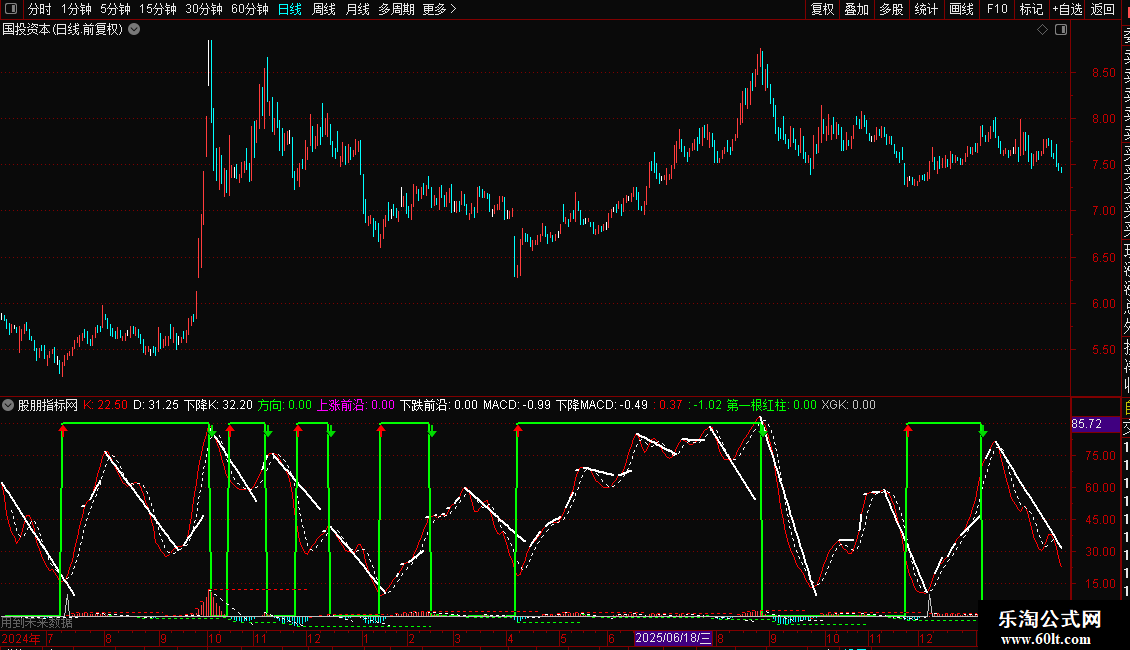Click the 标记 mark button
1130x650 pixels.
point(1031,9)
